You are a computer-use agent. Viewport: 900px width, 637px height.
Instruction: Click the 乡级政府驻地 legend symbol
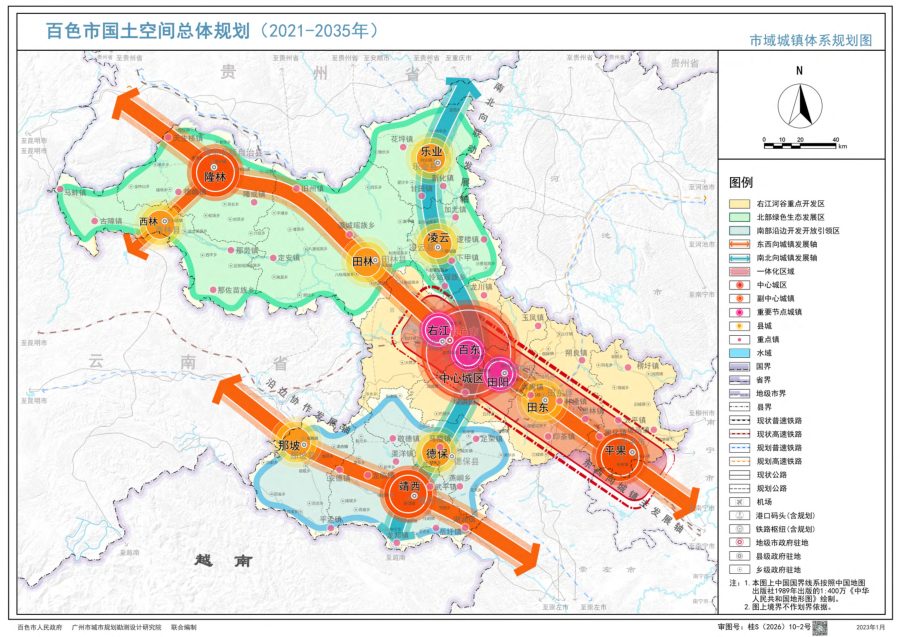coord(739,570)
